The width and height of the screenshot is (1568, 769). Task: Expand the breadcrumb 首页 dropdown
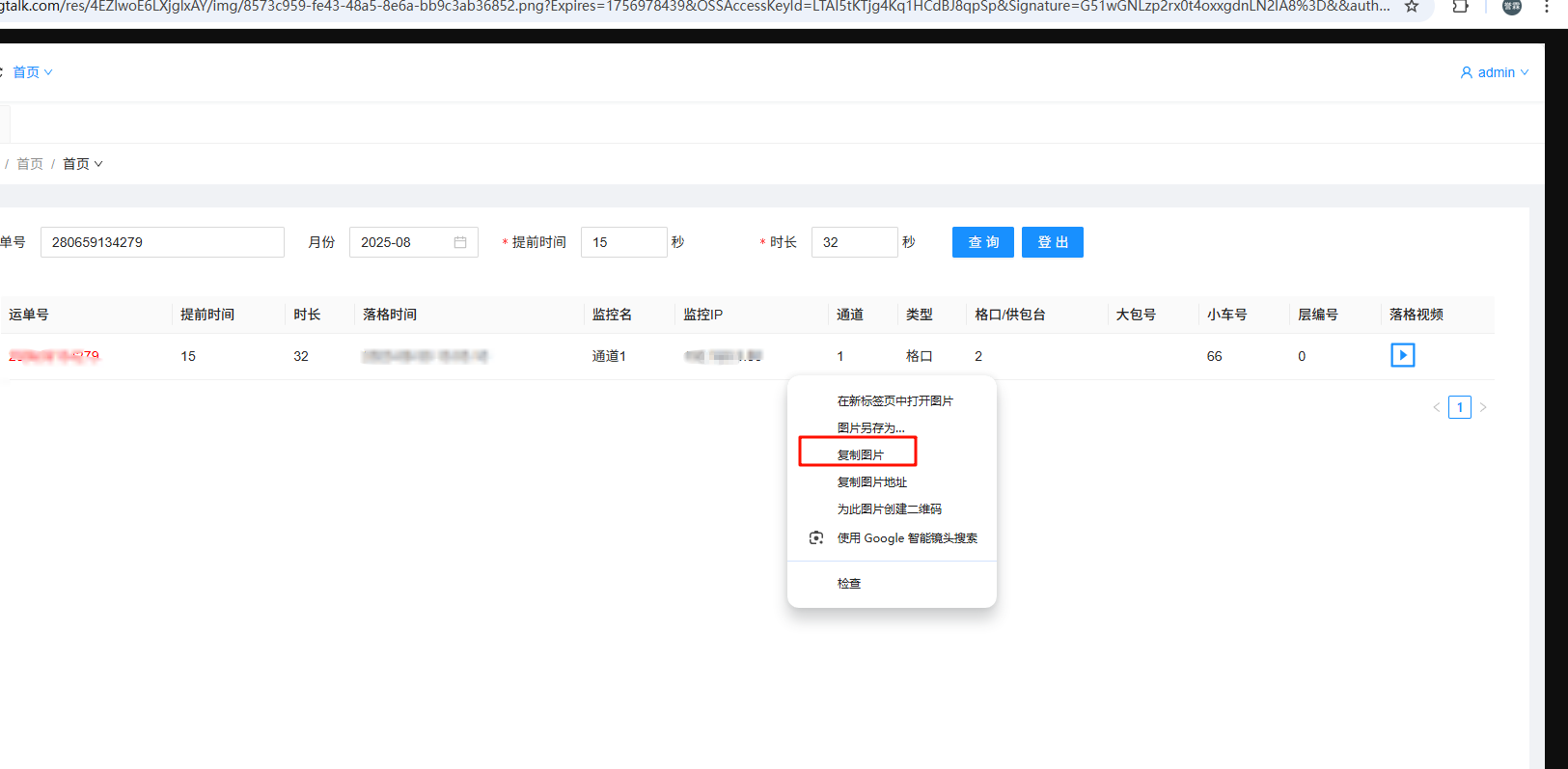click(x=83, y=164)
